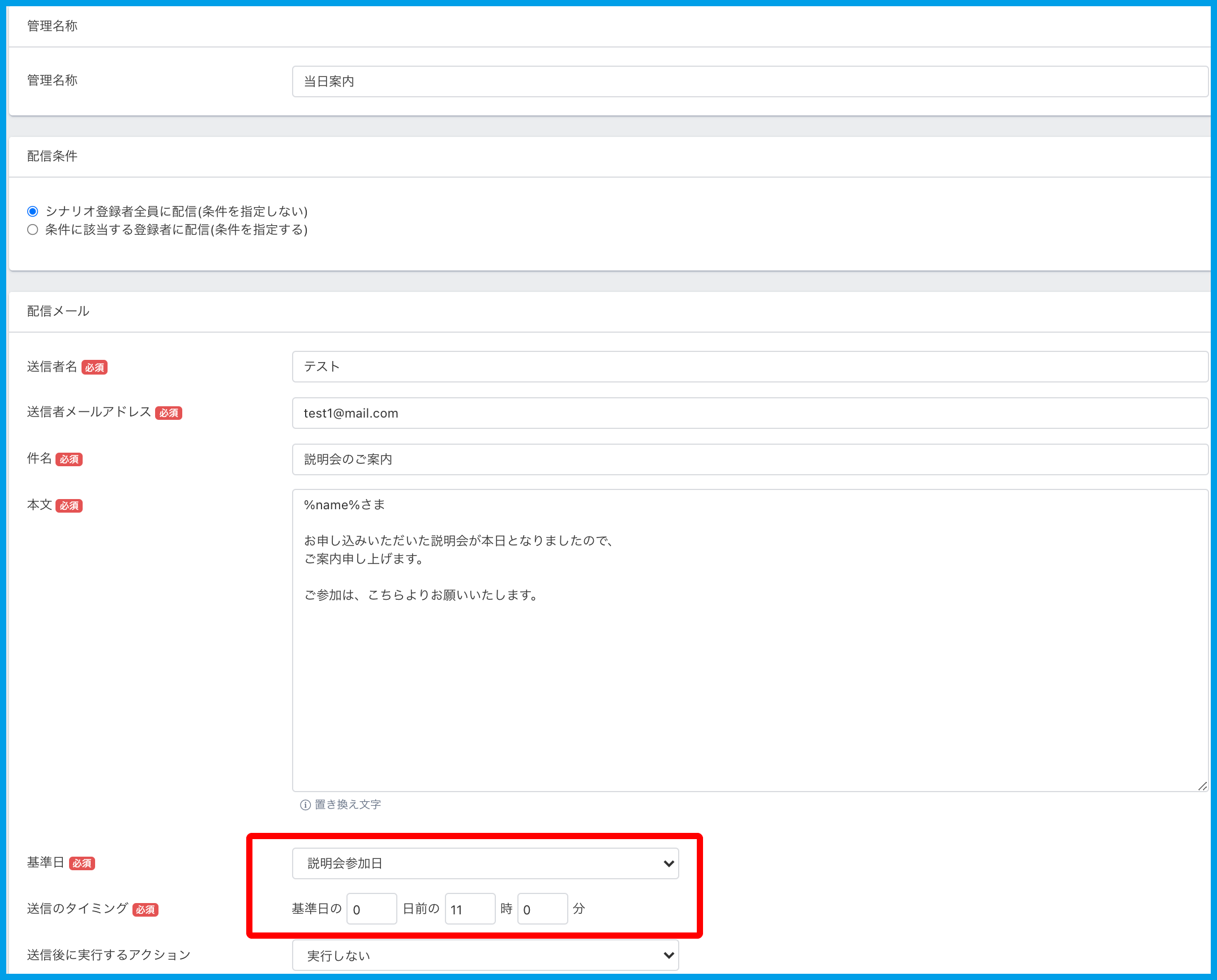Open the 置き換え文字 replacement text link

pos(348,805)
